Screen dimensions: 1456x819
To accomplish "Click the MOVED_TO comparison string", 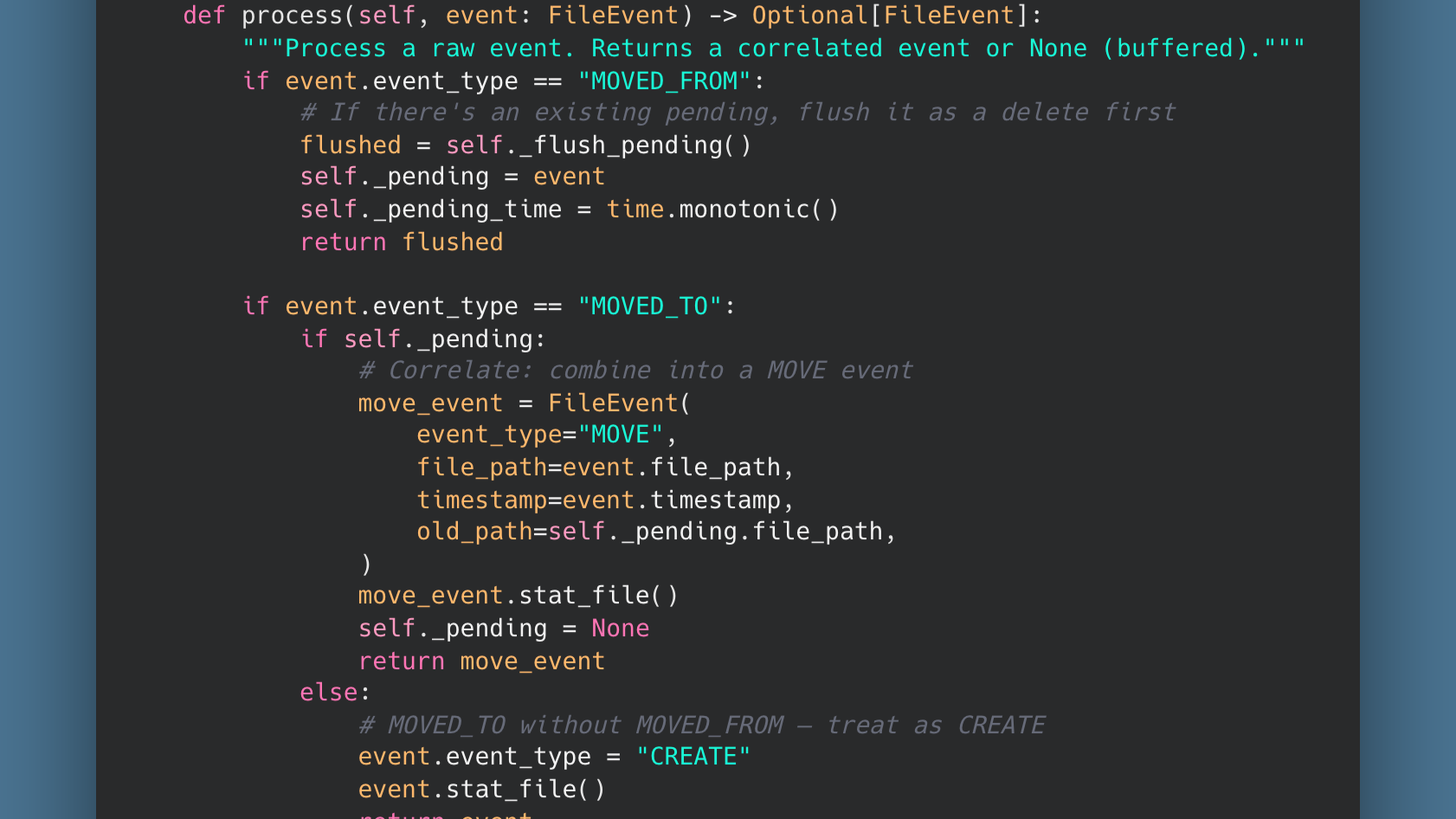I will pos(651,306).
